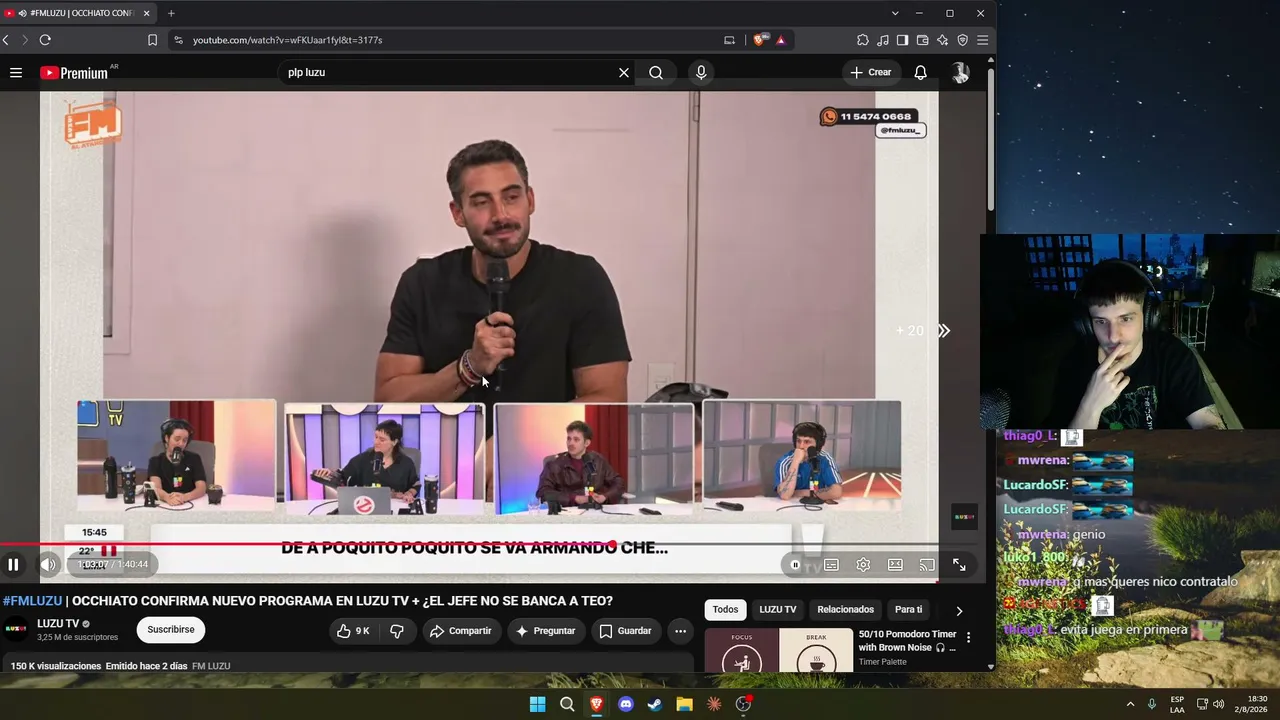Open a new browser tab
Viewport: 1280px width, 720px height.
(171, 13)
